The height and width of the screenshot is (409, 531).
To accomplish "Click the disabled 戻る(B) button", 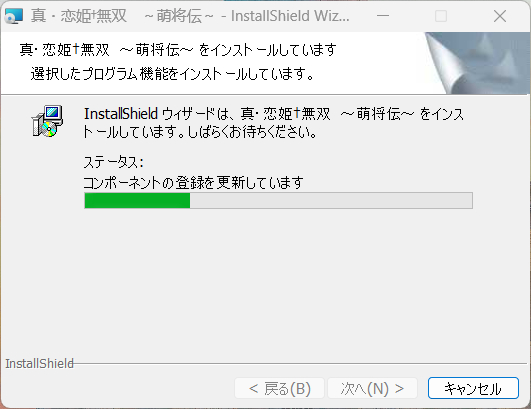I will click(x=279, y=388).
